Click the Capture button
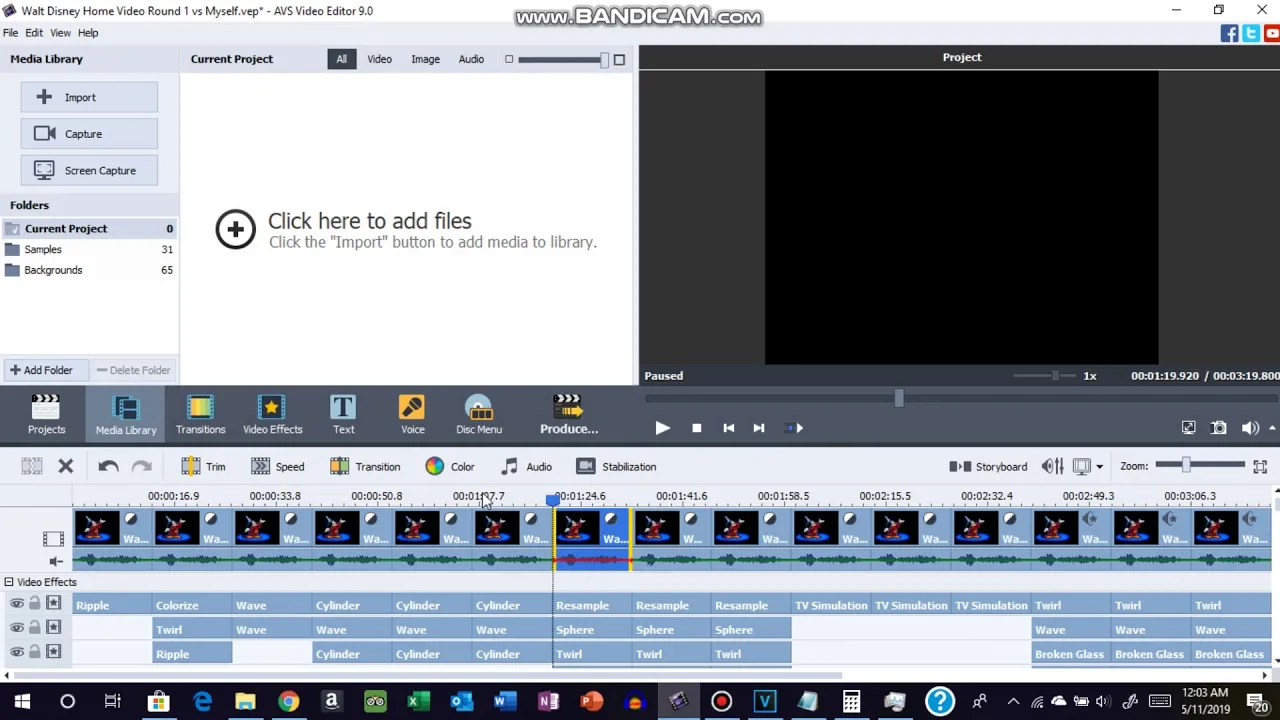 point(89,134)
